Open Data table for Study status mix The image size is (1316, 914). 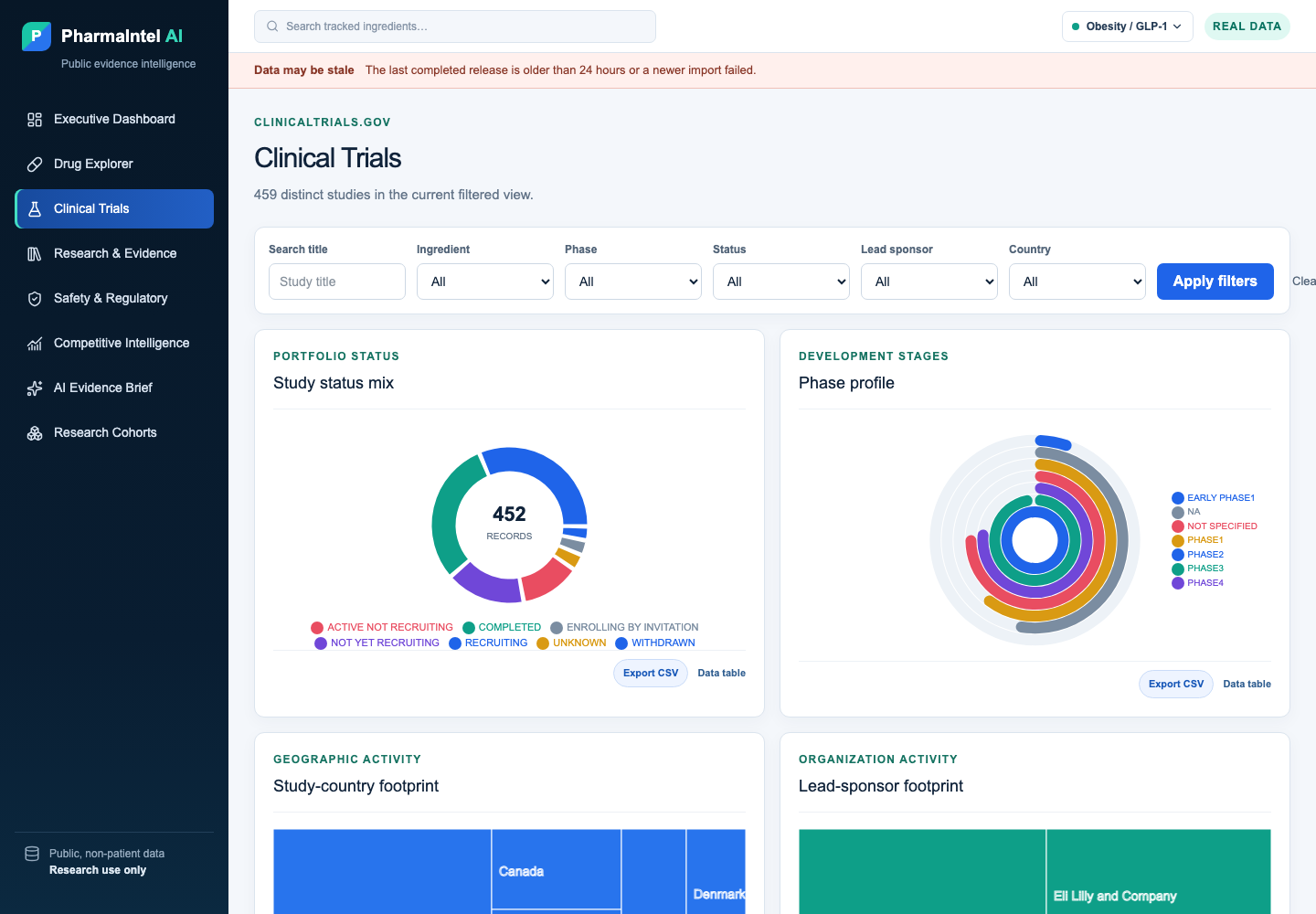click(722, 673)
